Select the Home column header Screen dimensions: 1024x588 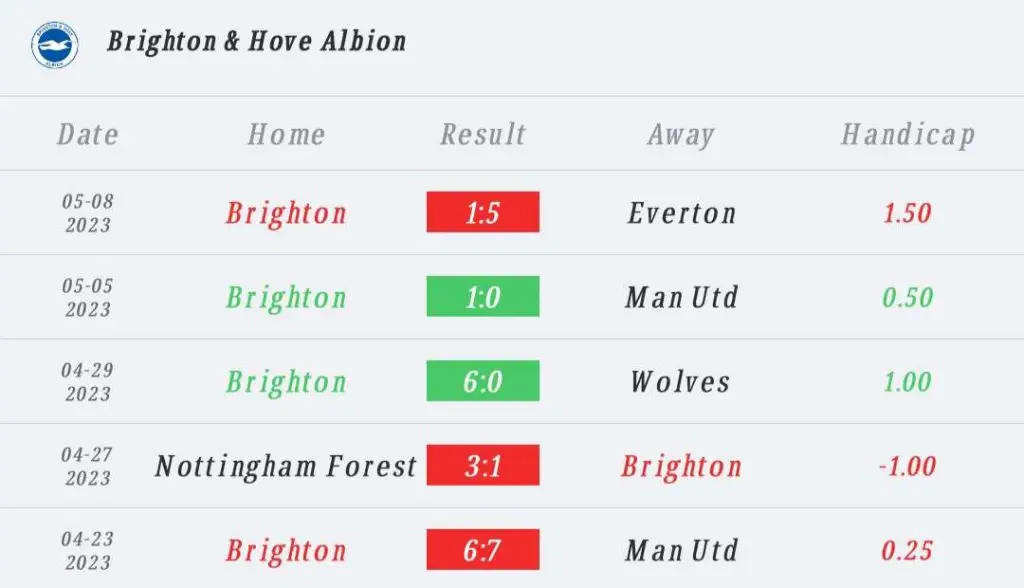pyautogui.click(x=286, y=135)
